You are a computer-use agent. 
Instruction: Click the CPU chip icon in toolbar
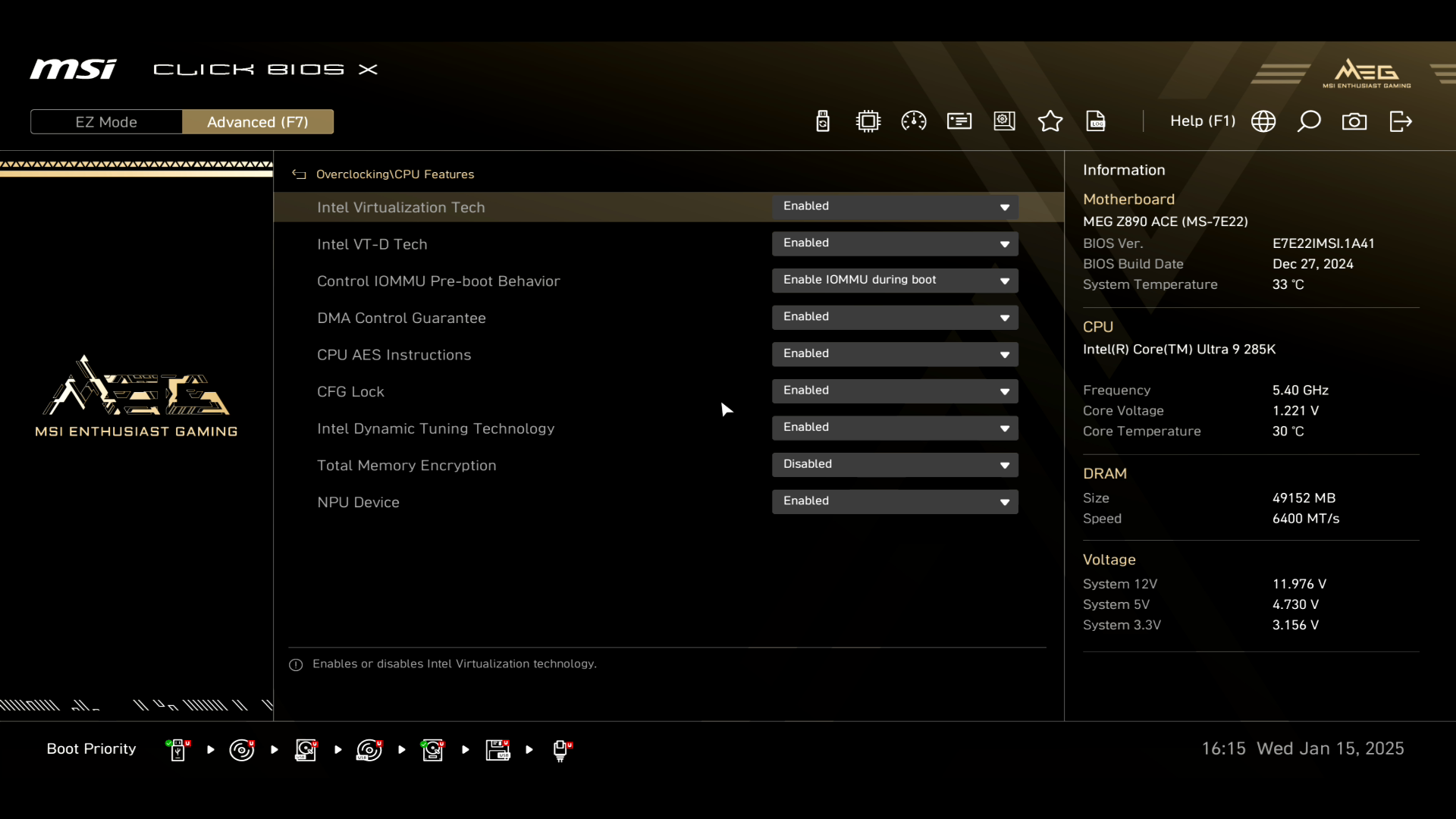click(868, 121)
